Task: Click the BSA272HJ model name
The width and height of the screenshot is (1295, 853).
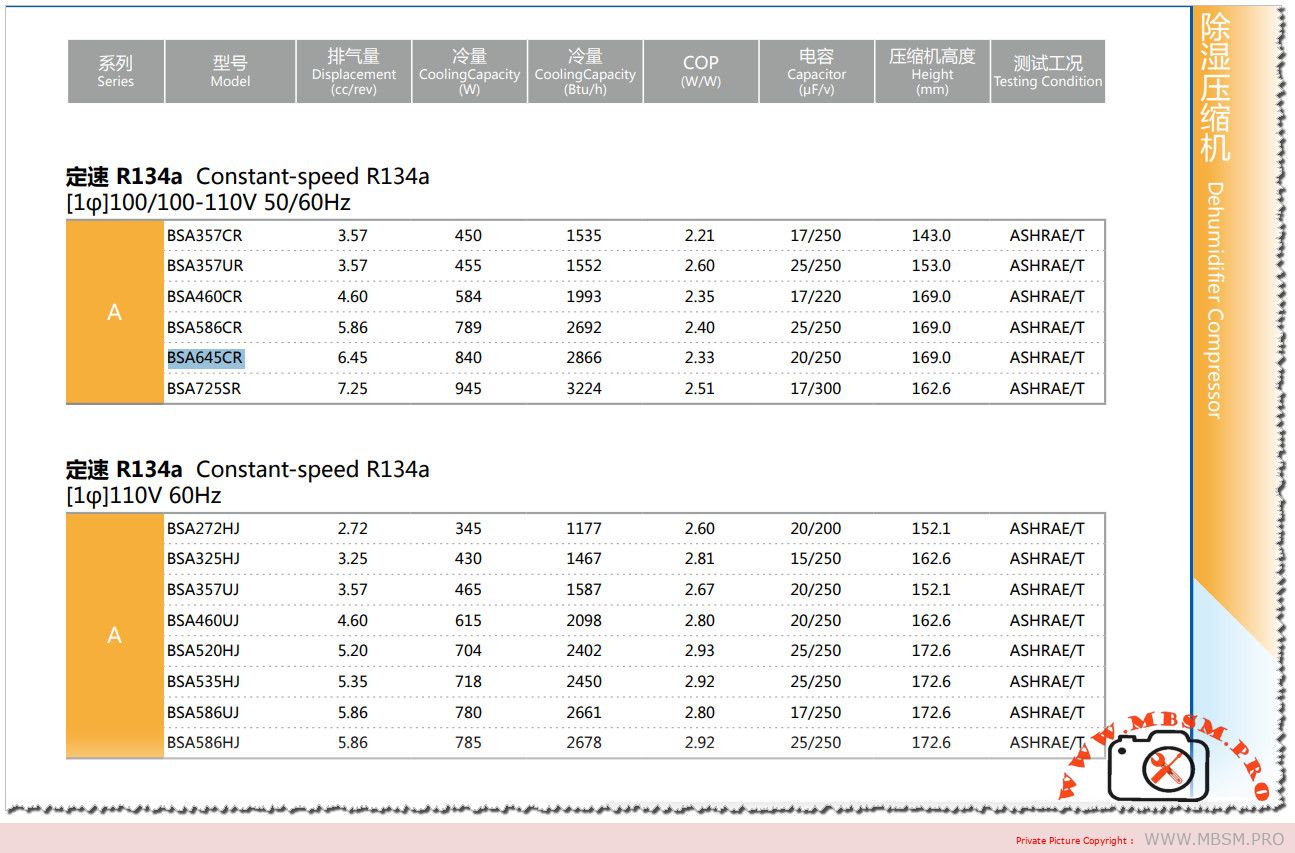Action: (x=203, y=528)
